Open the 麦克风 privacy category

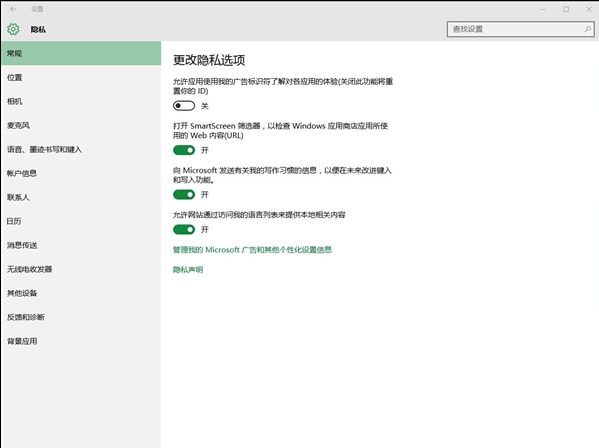(x=81, y=125)
